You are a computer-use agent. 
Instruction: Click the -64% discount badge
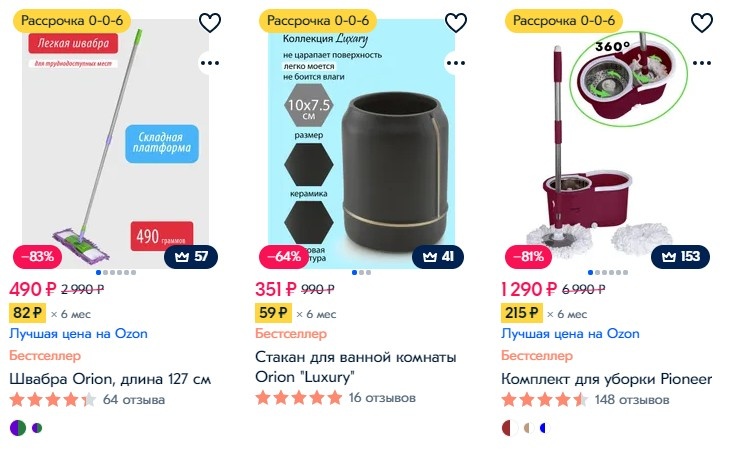[x=284, y=257]
